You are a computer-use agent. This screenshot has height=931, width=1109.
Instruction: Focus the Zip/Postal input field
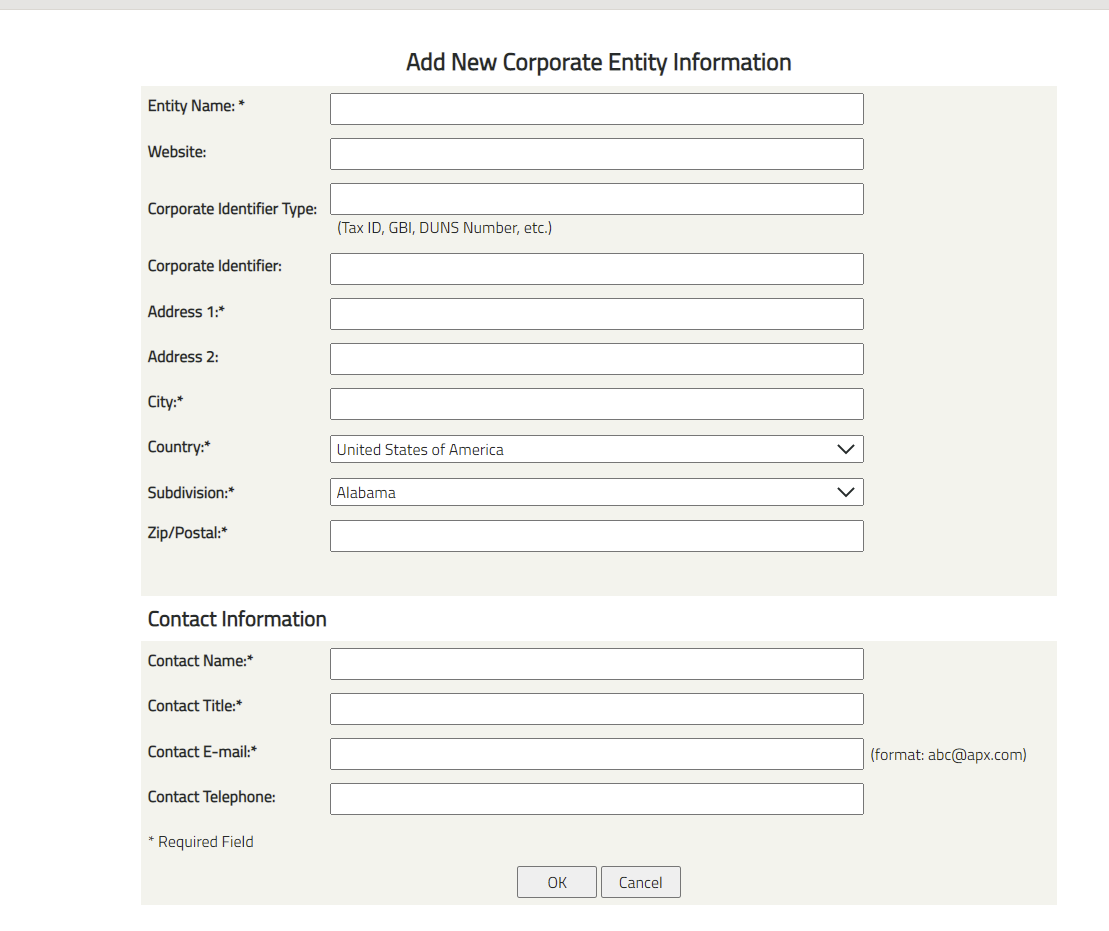click(596, 536)
